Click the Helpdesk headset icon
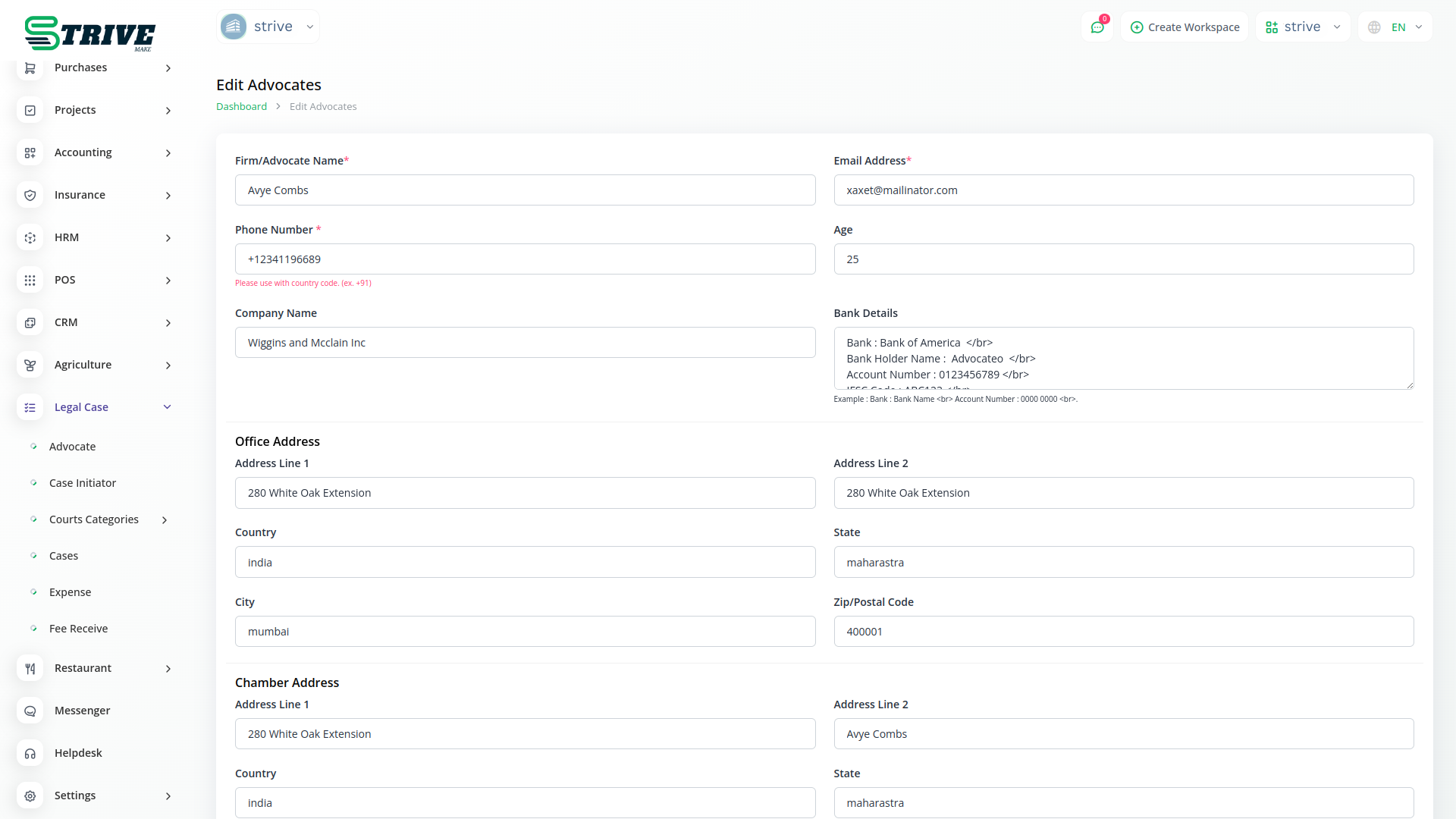This screenshot has height=819, width=1456. [30, 753]
